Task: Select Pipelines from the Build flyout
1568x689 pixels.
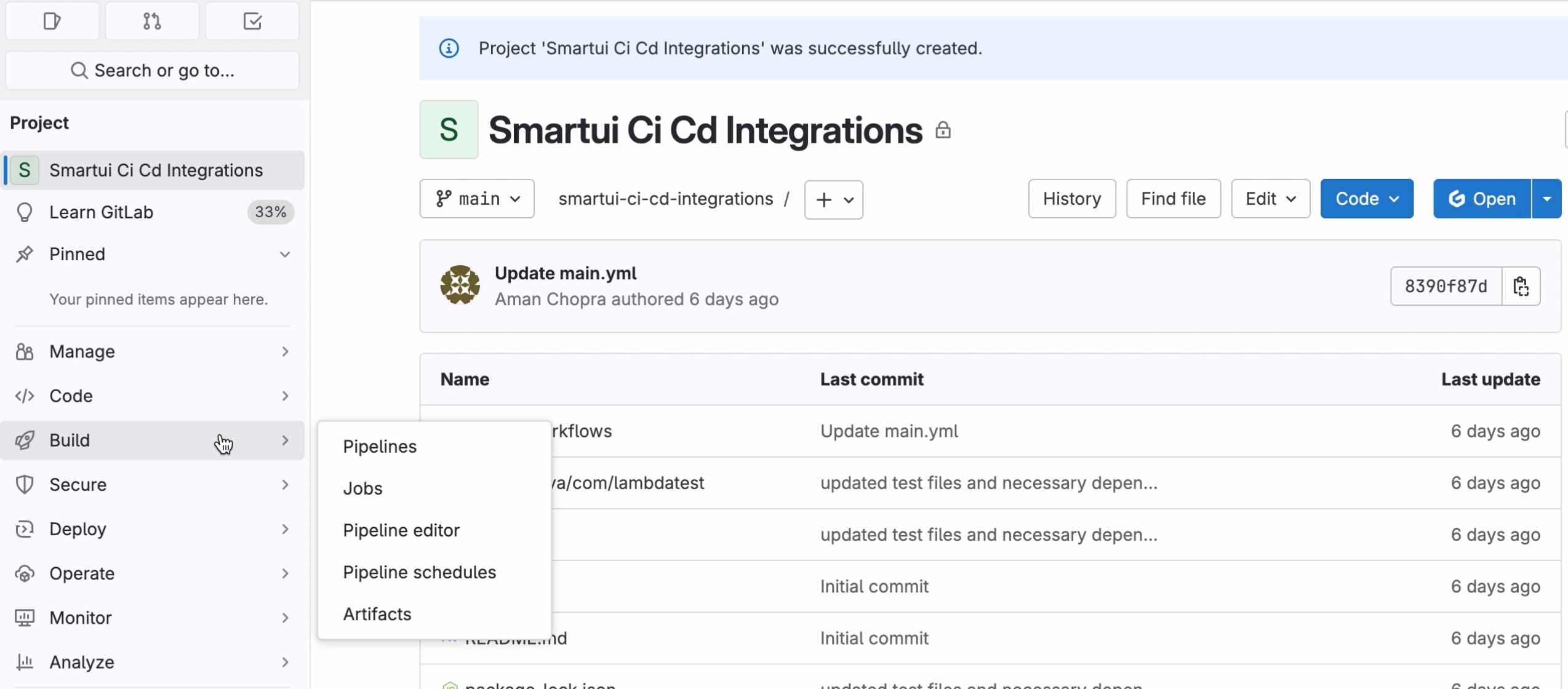Action: click(x=380, y=446)
